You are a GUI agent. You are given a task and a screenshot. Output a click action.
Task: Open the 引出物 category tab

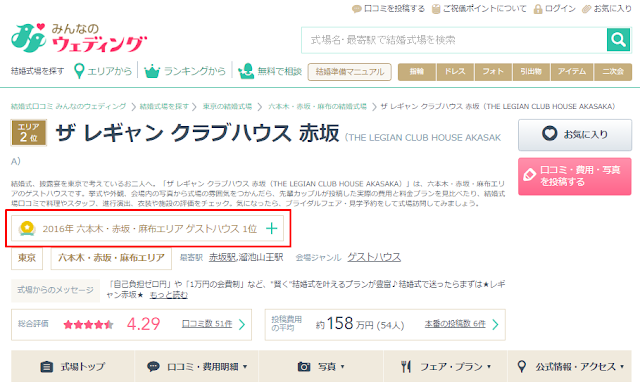(531, 72)
